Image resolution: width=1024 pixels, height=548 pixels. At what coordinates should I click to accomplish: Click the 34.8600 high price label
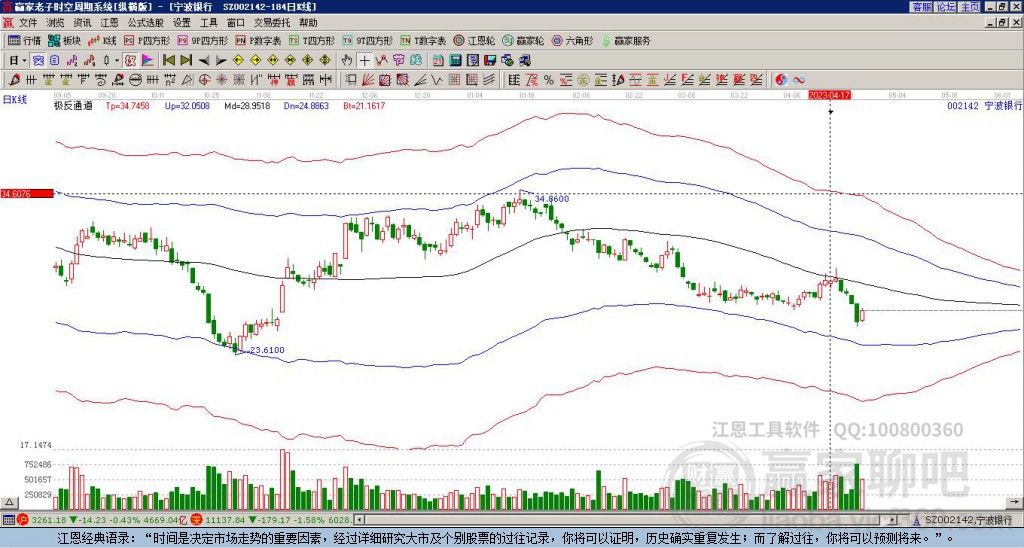pyautogui.click(x=551, y=199)
